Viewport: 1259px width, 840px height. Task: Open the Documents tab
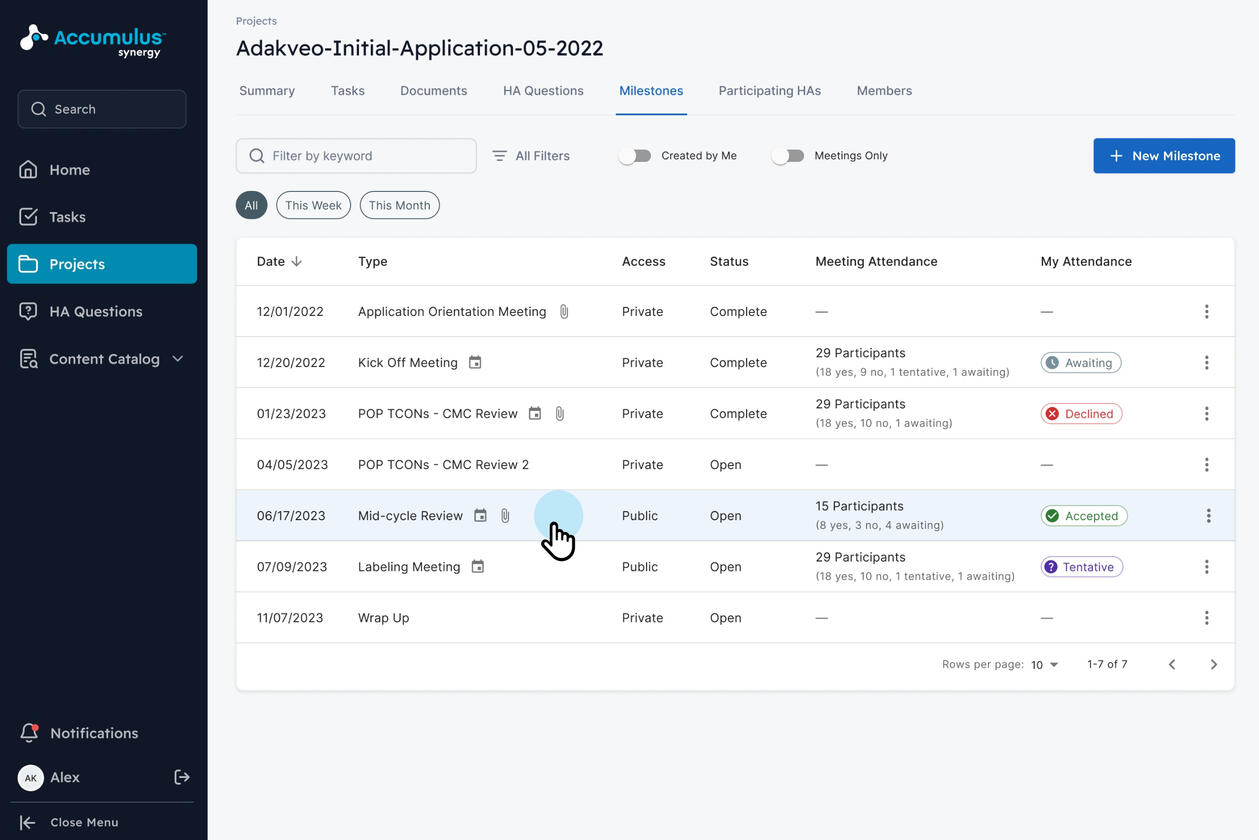pyautogui.click(x=433, y=91)
